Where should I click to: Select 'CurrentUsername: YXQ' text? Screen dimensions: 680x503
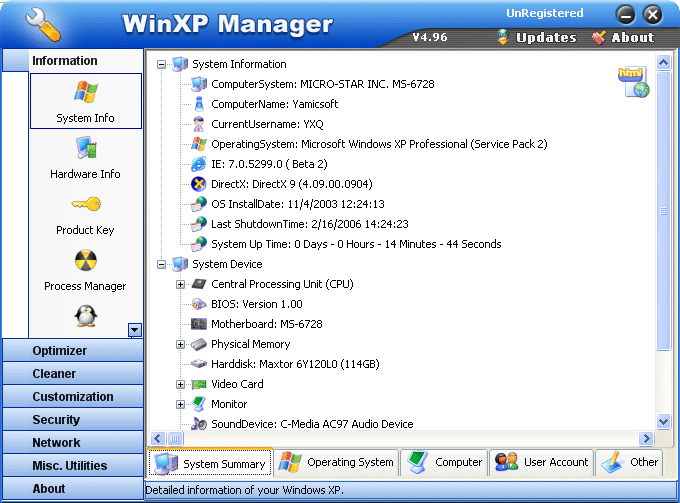(x=267, y=124)
